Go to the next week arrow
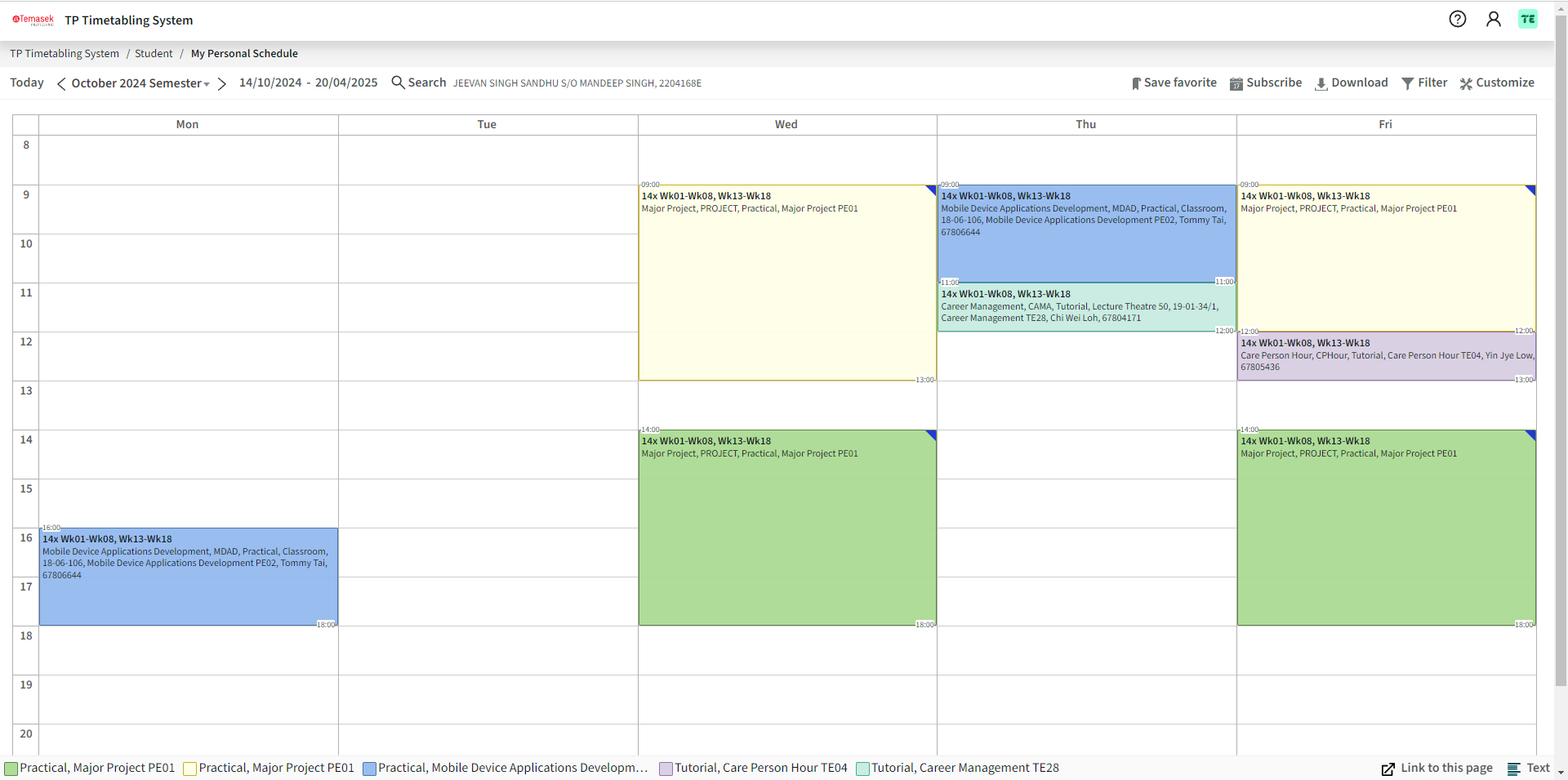 tap(221, 84)
